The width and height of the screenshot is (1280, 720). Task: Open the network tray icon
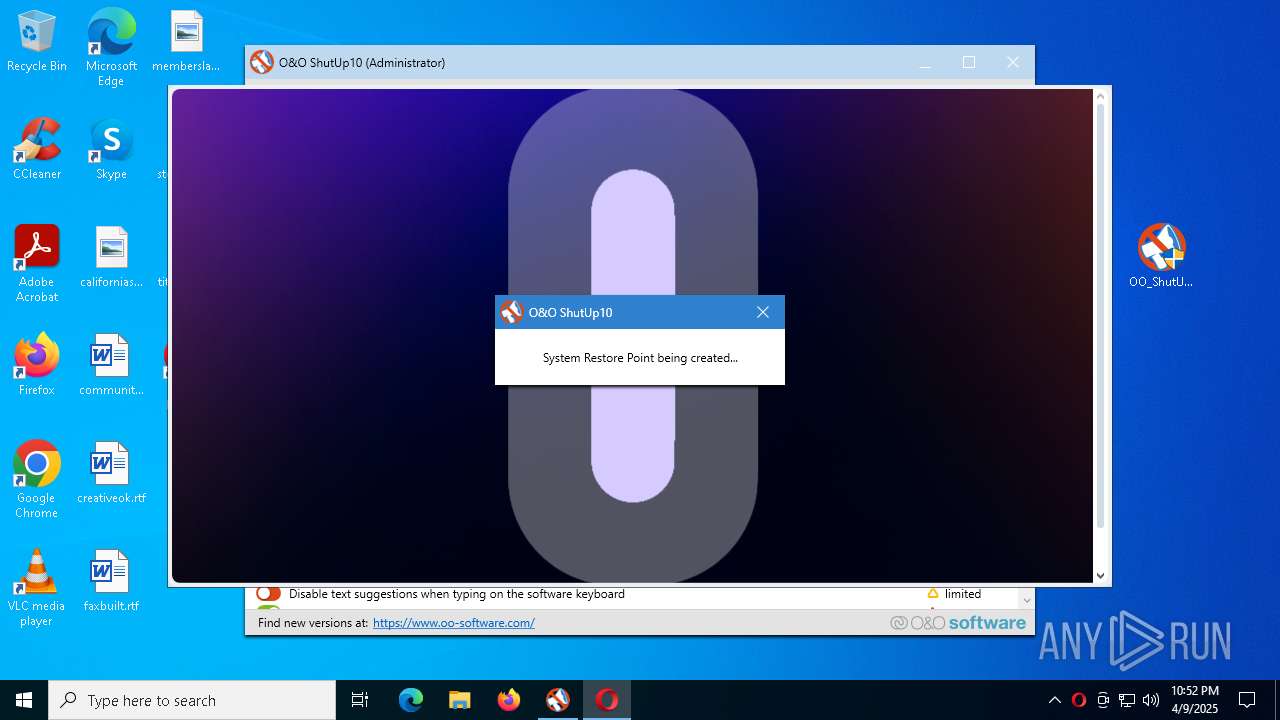(x=1127, y=700)
